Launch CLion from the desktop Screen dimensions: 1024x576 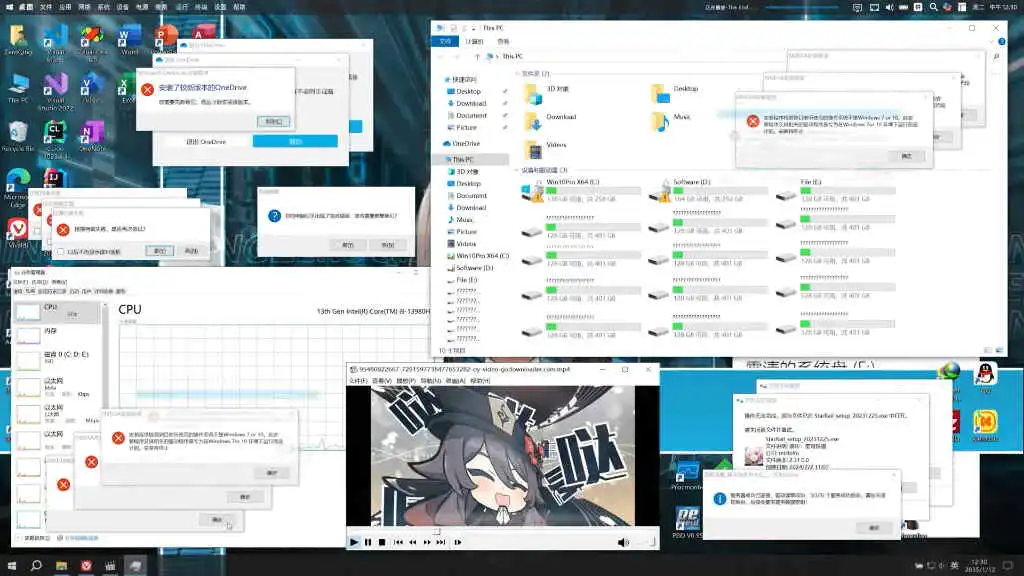pos(56,140)
